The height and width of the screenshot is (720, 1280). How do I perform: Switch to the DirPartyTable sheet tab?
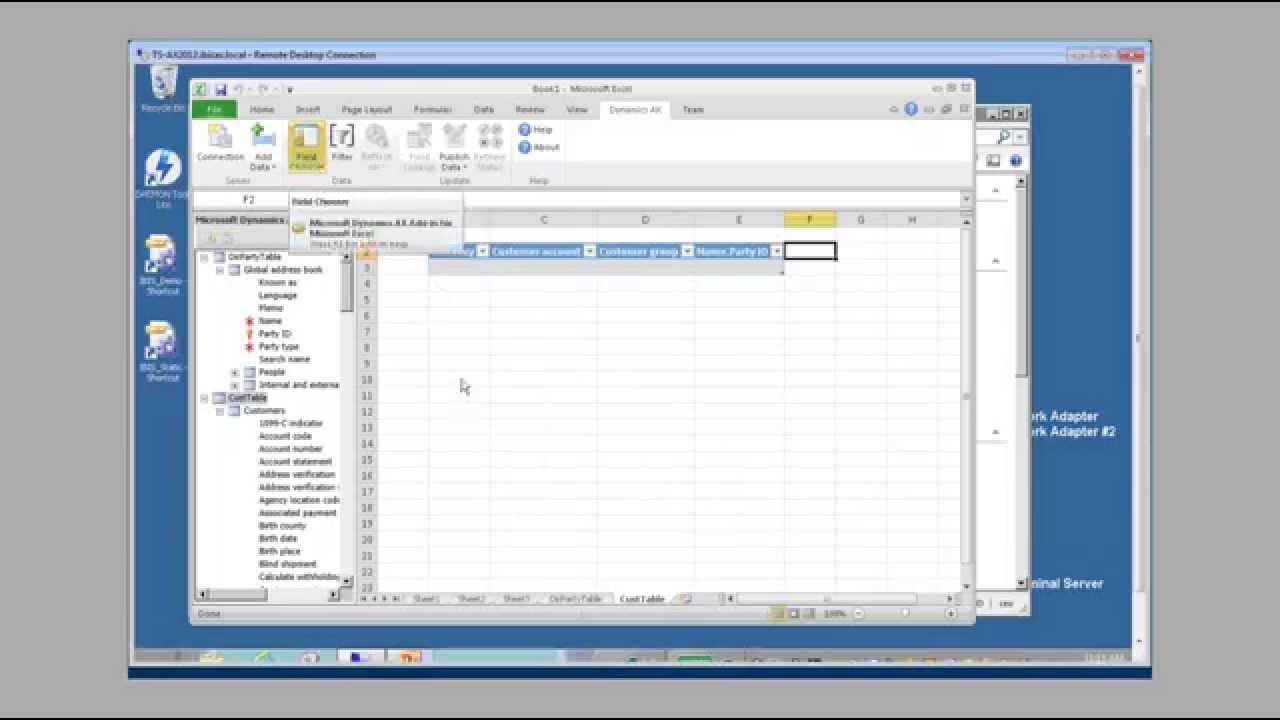(x=576, y=599)
